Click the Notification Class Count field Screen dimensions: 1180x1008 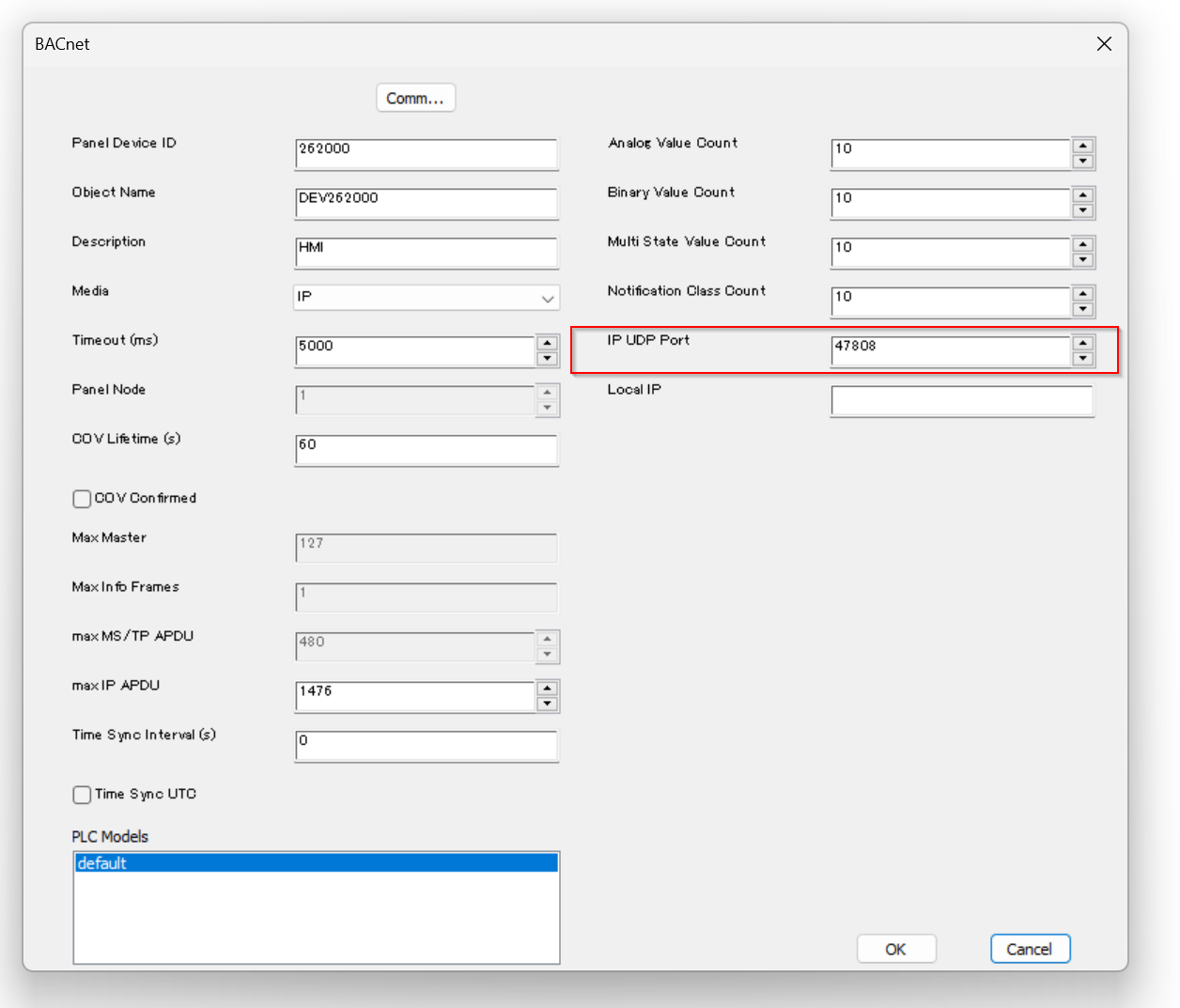(x=950, y=302)
